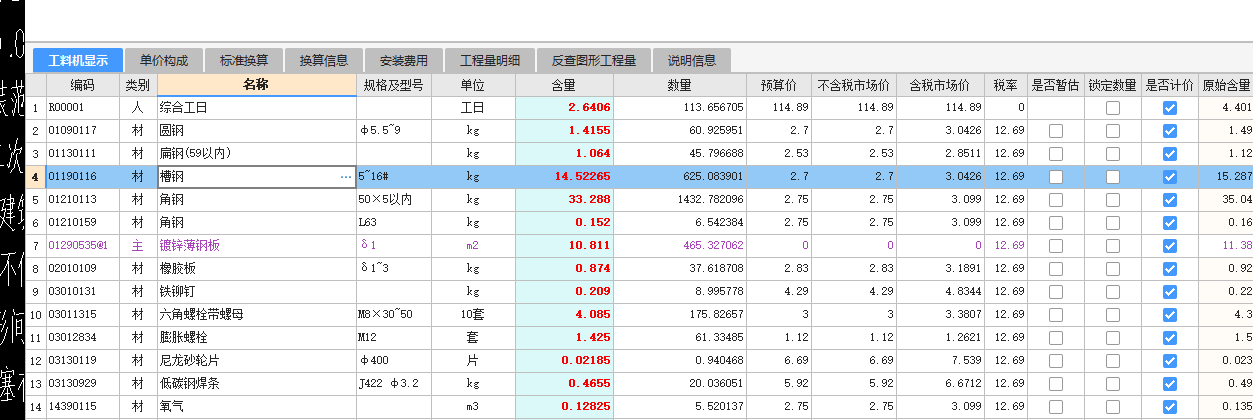Open the 单价构成 tab
1253x420 pixels.
[164, 60]
